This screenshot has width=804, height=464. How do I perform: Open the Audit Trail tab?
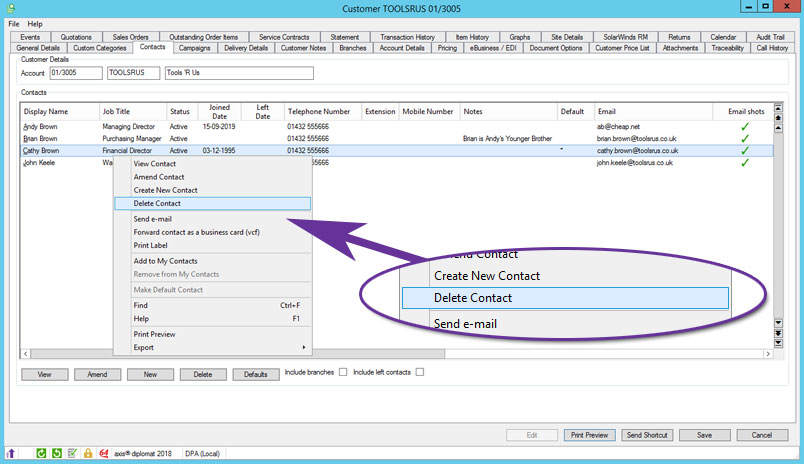coord(770,37)
